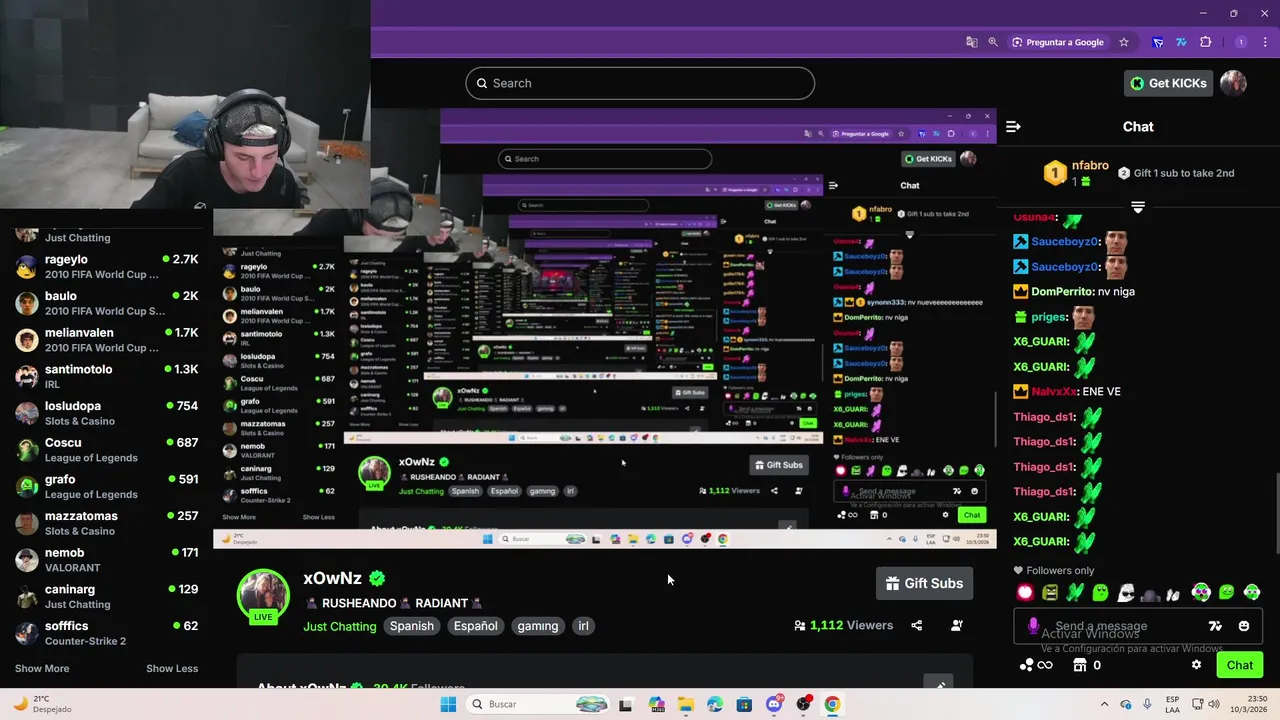Insert the red glowing circle emote

(1024, 592)
